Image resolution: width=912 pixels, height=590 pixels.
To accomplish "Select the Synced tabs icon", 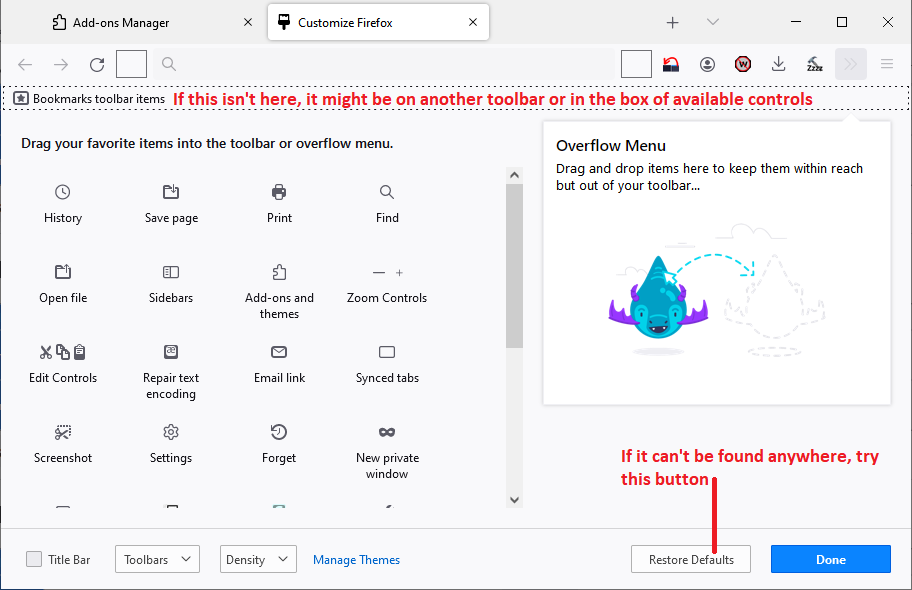I will point(387,352).
